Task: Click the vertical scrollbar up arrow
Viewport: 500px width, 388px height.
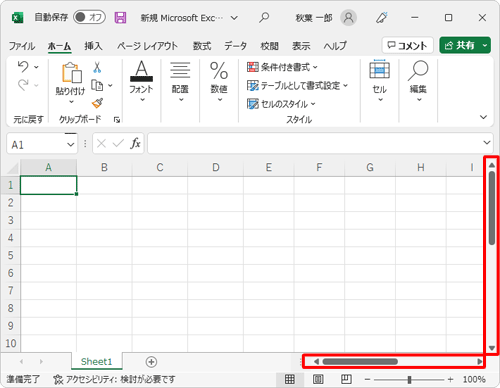Action: 492,165
